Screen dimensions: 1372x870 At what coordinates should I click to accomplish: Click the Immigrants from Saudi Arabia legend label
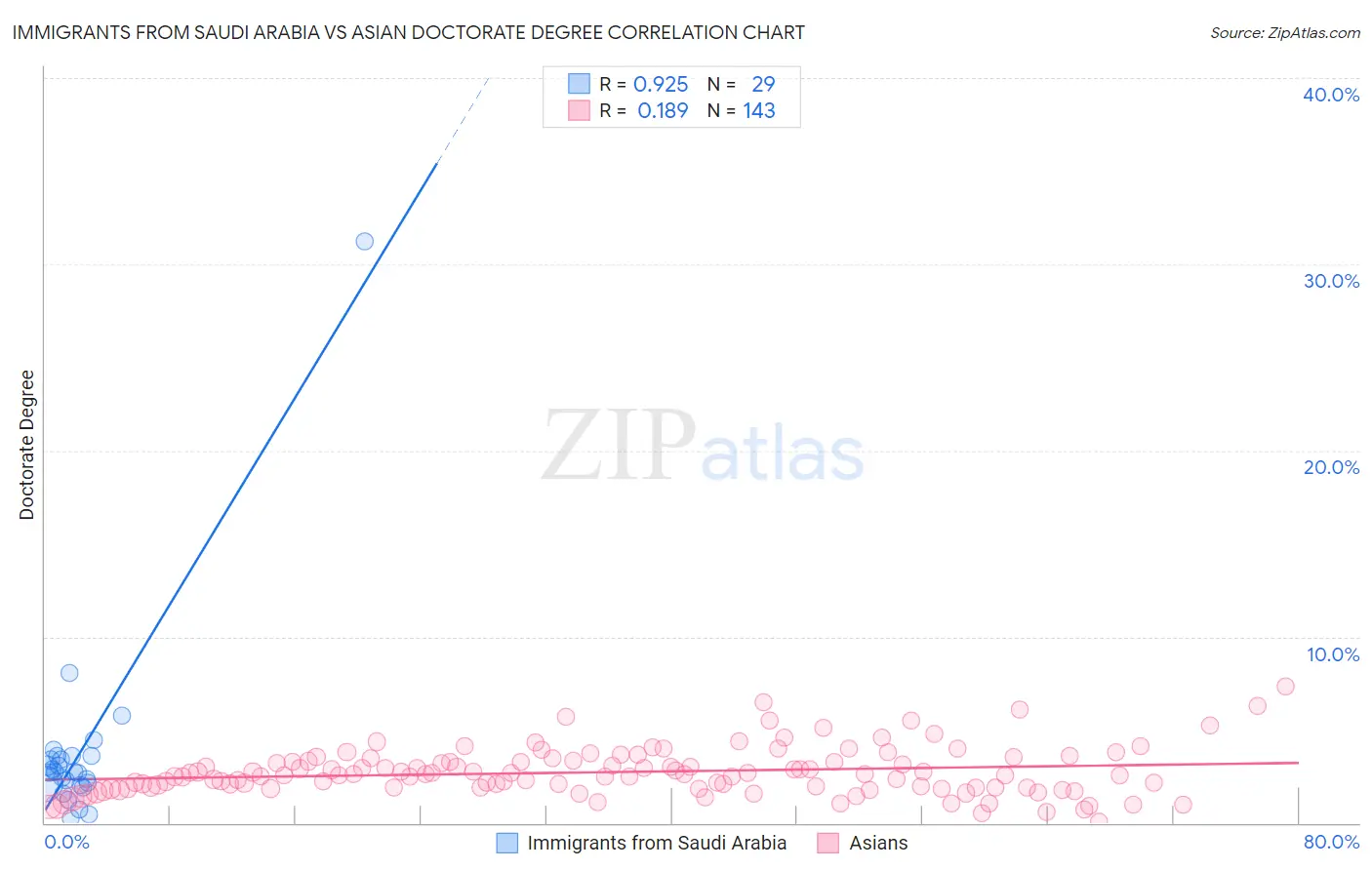657,843
